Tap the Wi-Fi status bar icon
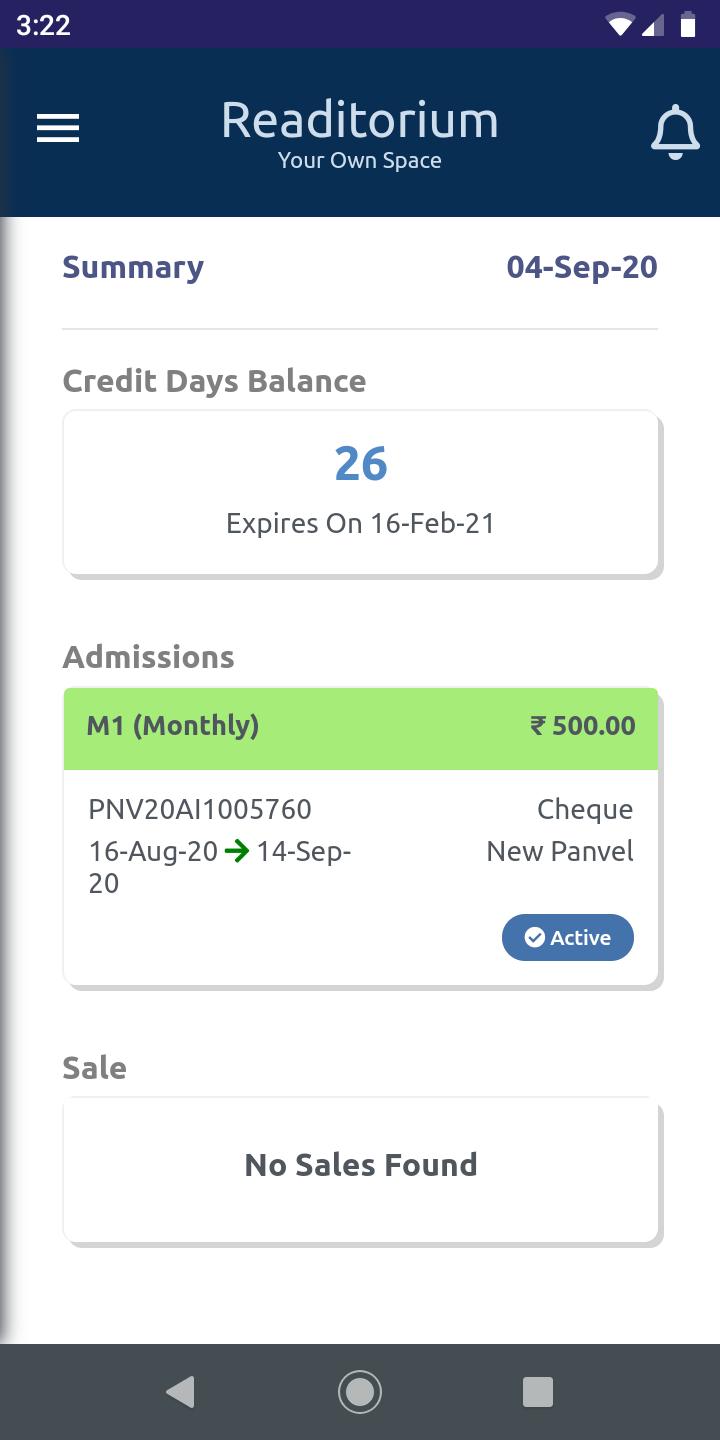720x1440 pixels. tap(620, 26)
